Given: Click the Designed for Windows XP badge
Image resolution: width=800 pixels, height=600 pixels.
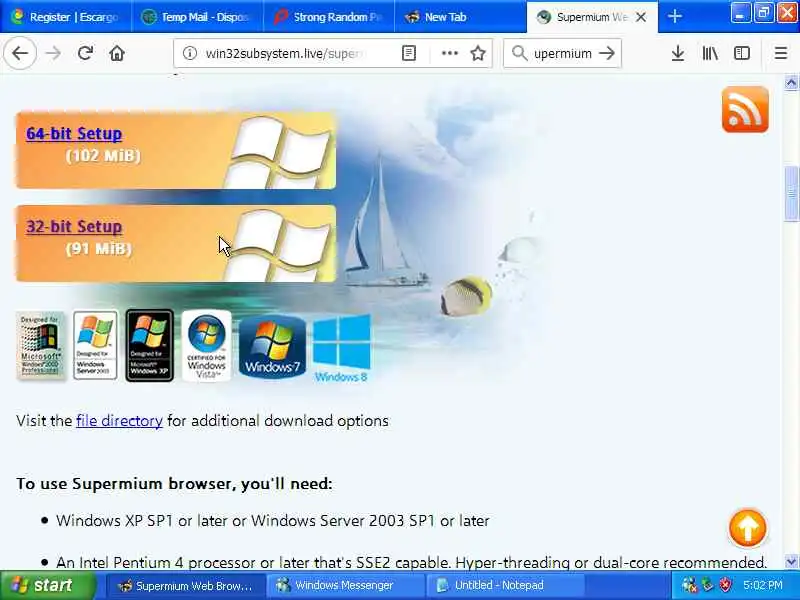Looking at the screenshot, I should [149, 345].
